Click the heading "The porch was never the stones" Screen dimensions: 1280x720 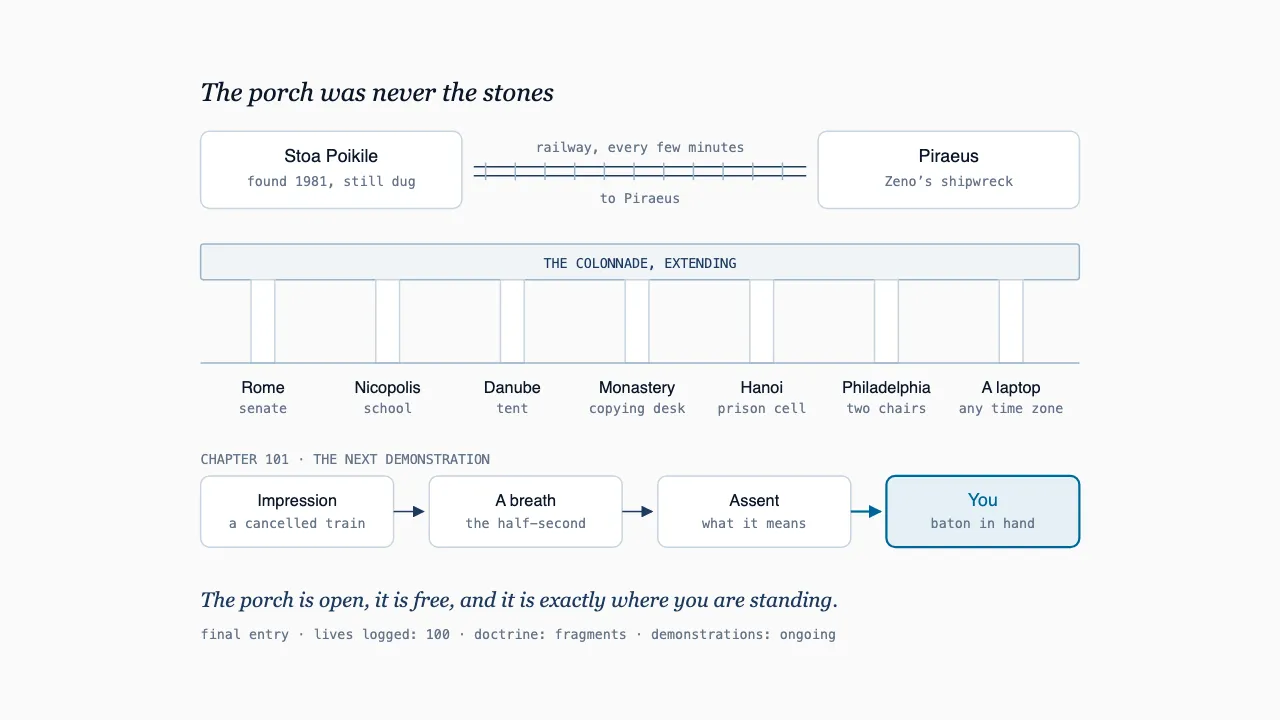[x=377, y=93]
